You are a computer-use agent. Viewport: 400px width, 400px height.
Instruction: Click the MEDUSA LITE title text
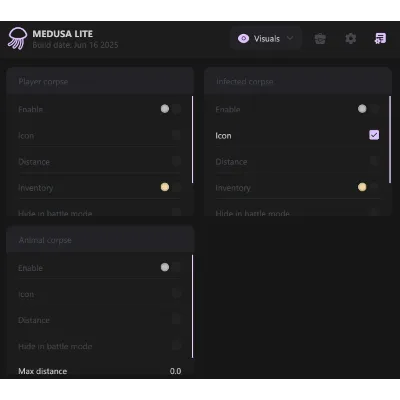point(63,34)
